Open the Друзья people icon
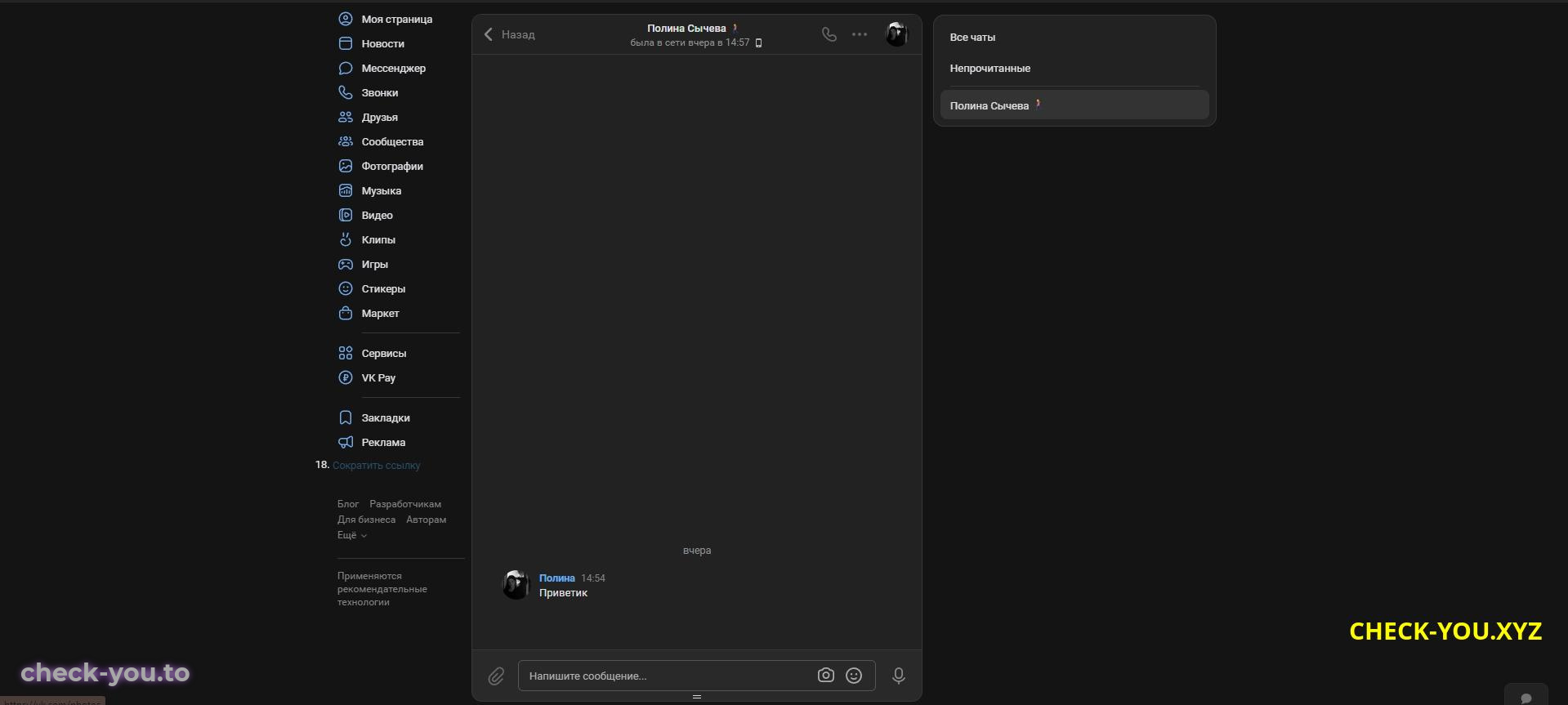The height and width of the screenshot is (705, 1568). [x=346, y=117]
